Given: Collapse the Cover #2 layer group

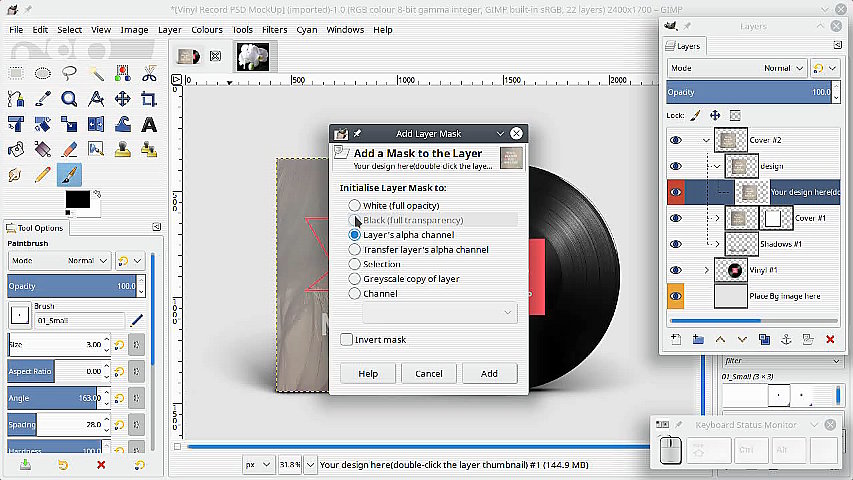Looking at the screenshot, I should 706,140.
